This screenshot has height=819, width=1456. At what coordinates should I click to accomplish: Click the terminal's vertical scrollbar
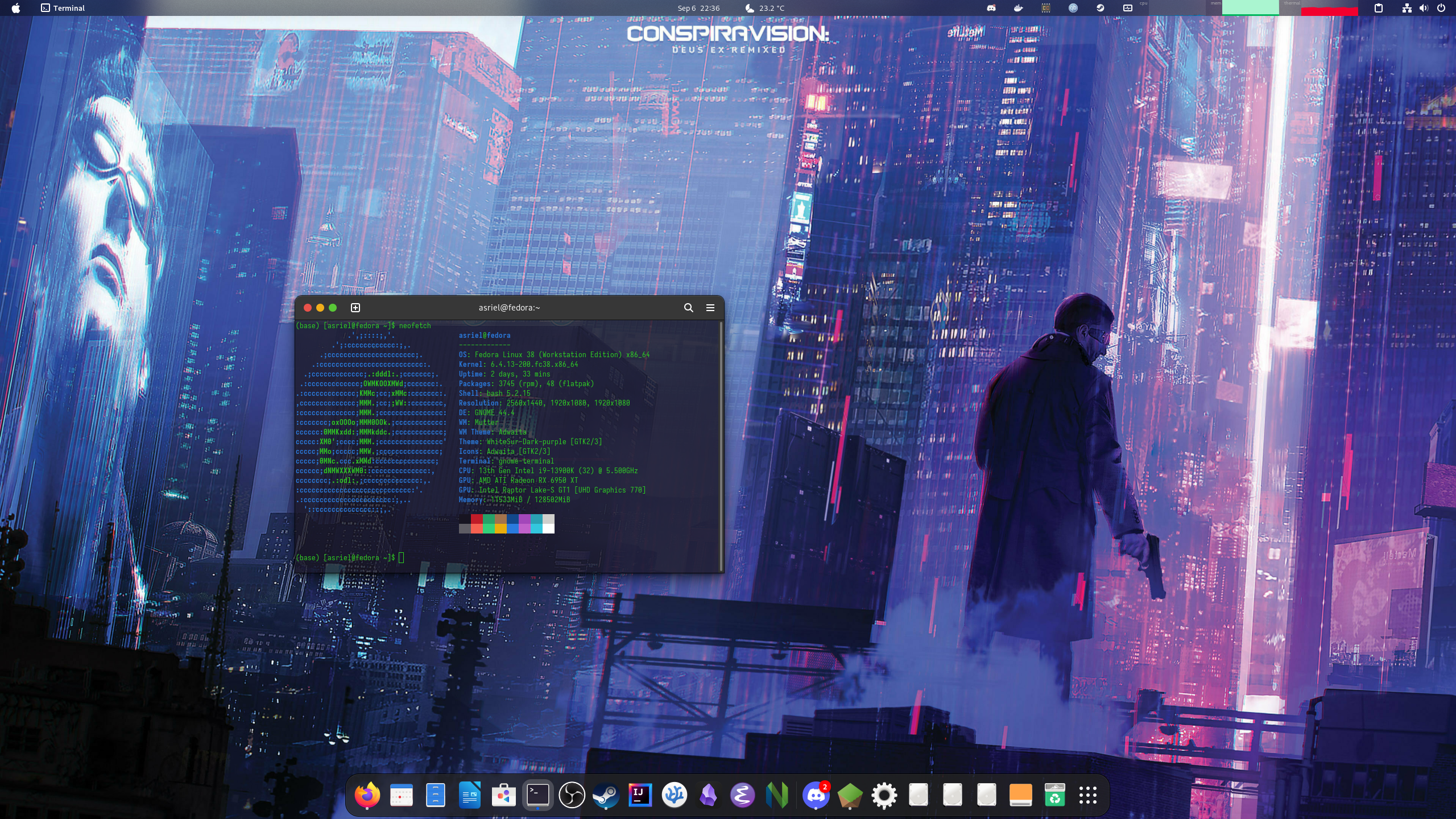pyautogui.click(x=721, y=446)
